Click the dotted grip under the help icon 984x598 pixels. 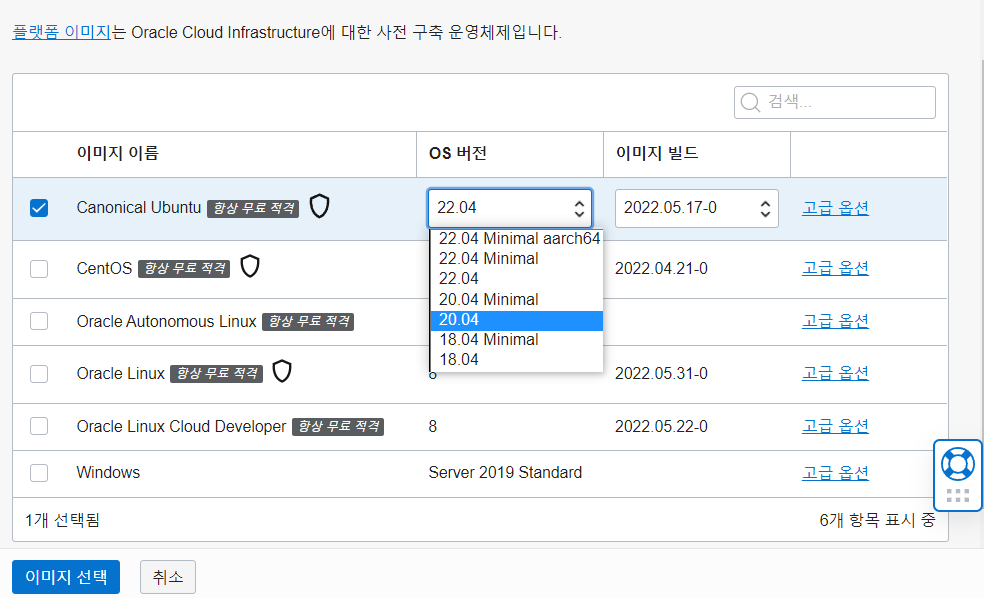958,496
